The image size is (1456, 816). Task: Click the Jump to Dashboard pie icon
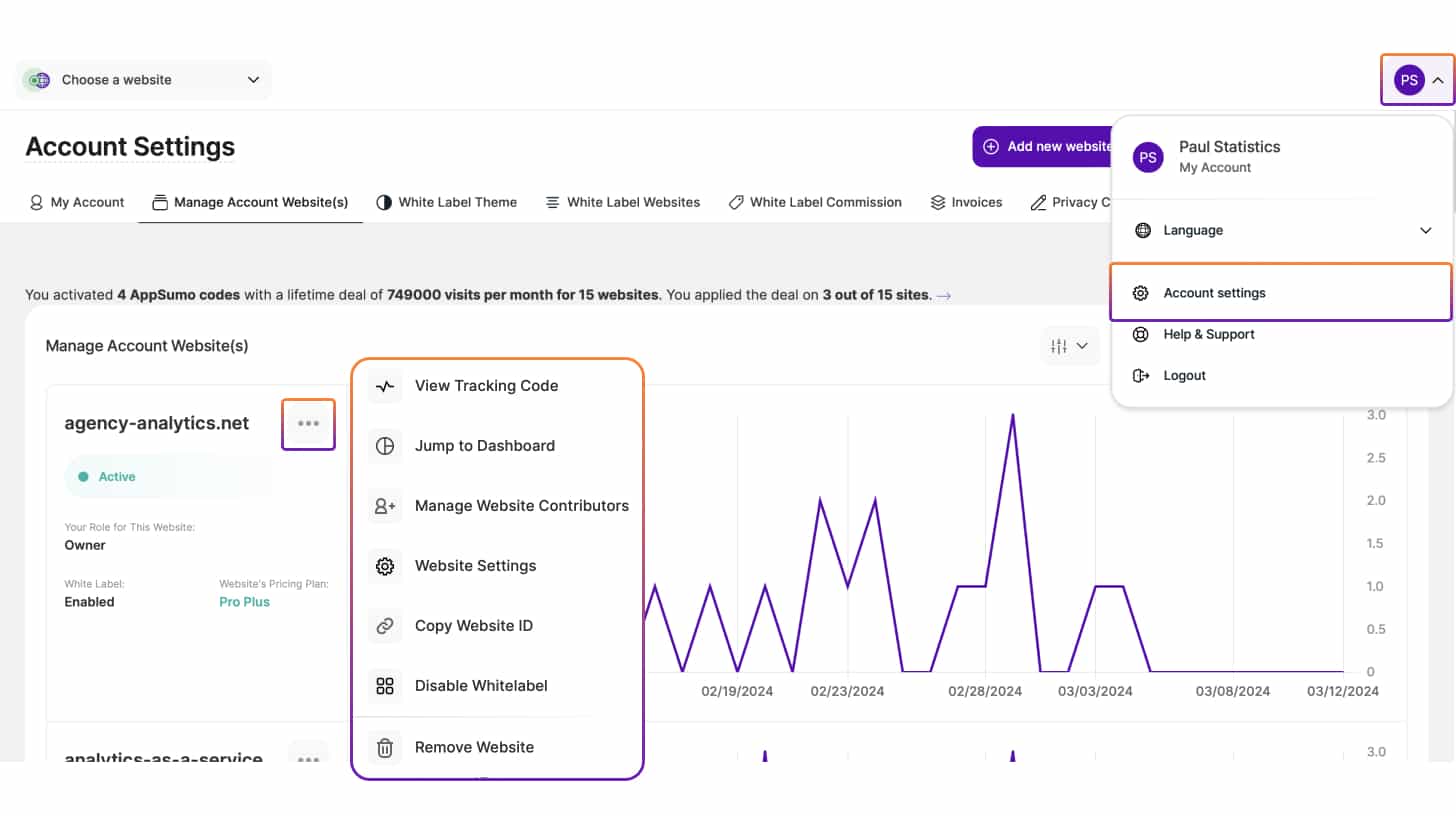(x=385, y=446)
